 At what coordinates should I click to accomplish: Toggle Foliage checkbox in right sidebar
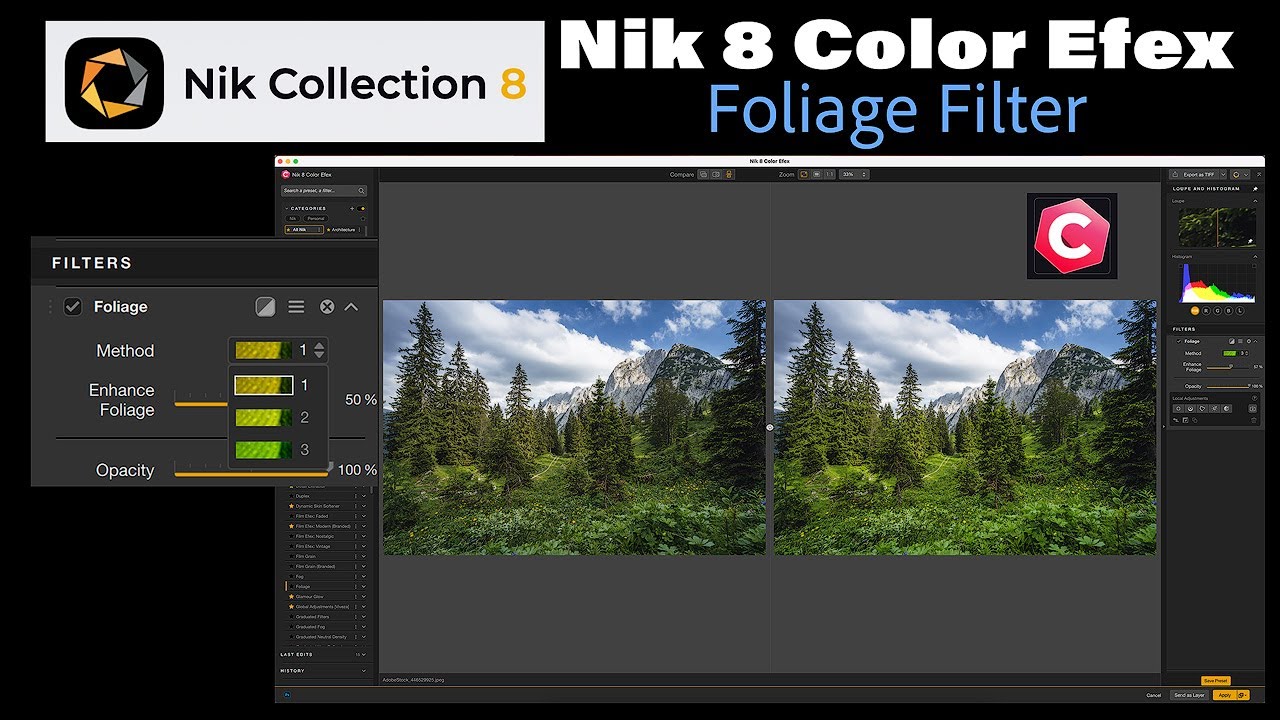click(x=1179, y=341)
